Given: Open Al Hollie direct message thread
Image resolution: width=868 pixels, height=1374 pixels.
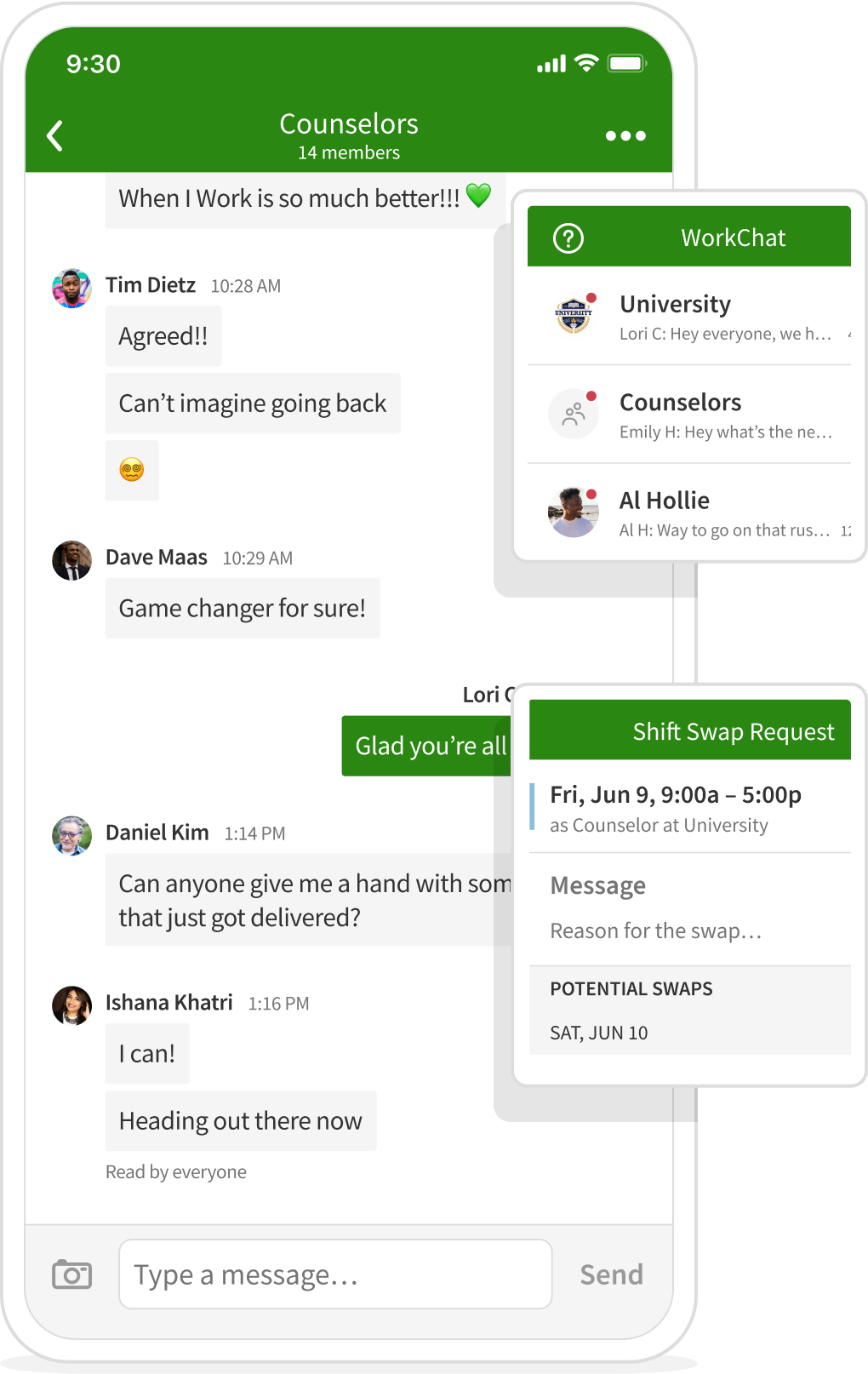Looking at the screenshot, I should 689,512.
